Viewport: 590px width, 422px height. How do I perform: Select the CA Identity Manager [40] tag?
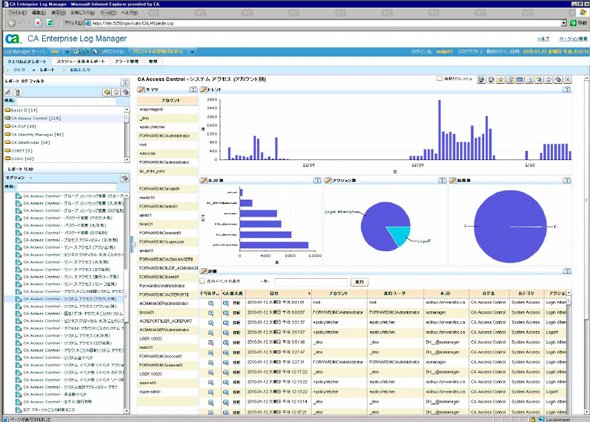pyautogui.click(x=34, y=134)
